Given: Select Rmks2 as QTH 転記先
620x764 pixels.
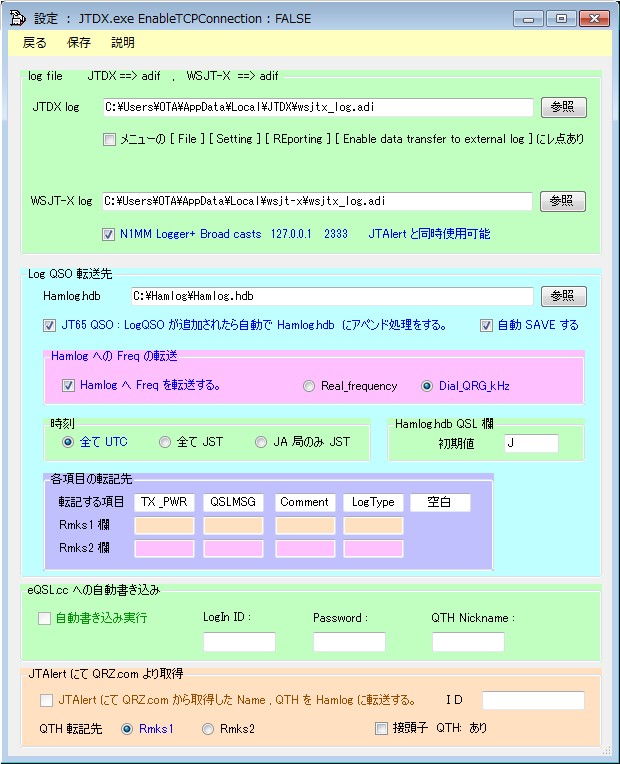Looking at the screenshot, I should tap(208, 729).
